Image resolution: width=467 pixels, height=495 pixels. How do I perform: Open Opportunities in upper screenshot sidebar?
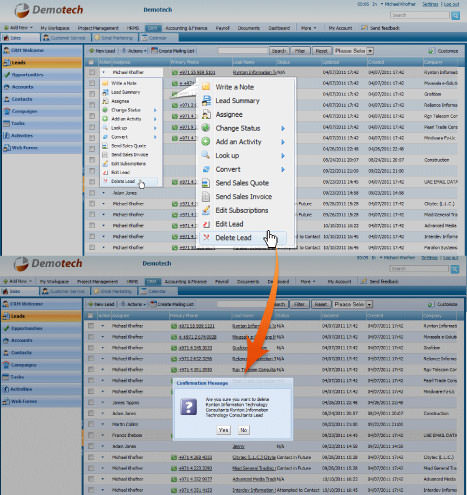(42, 75)
